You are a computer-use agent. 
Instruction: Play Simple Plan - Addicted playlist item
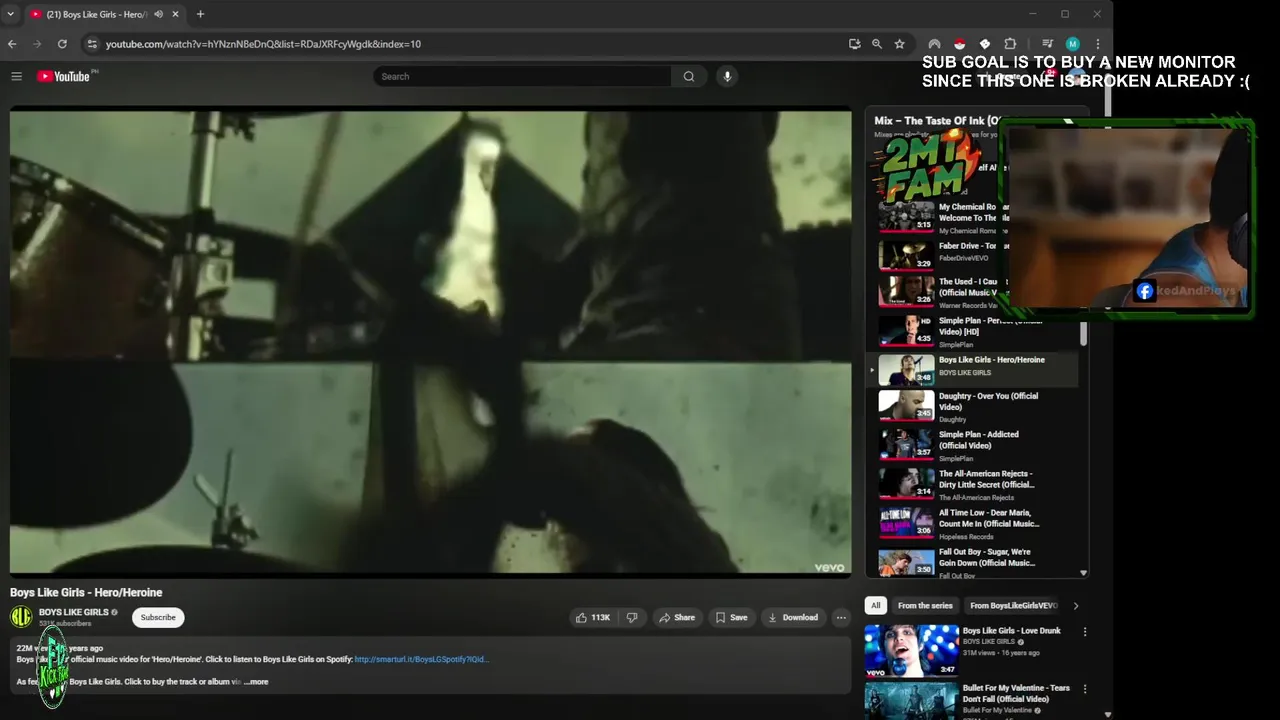coord(971,445)
